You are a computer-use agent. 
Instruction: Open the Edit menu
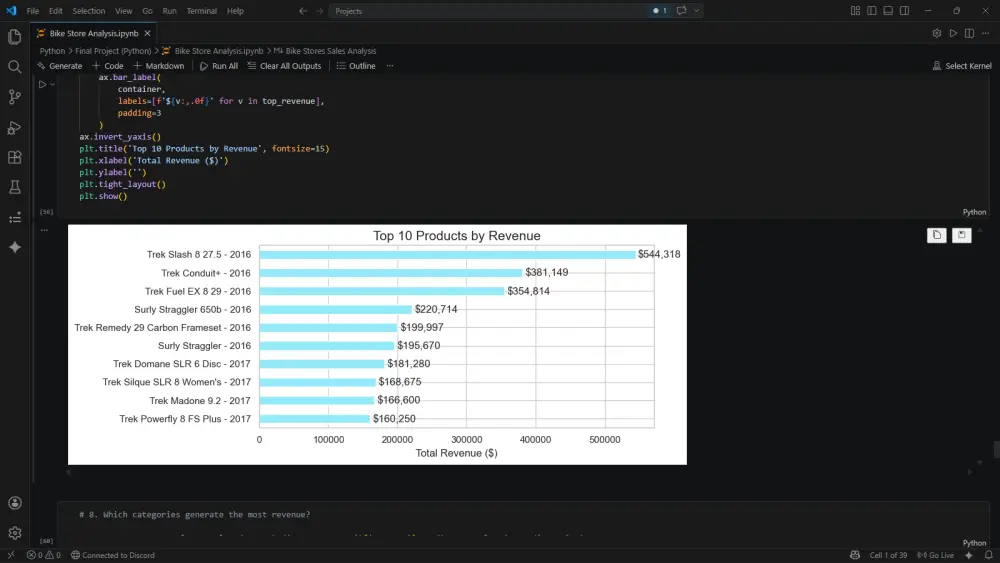pyautogui.click(x=55, y=11)
